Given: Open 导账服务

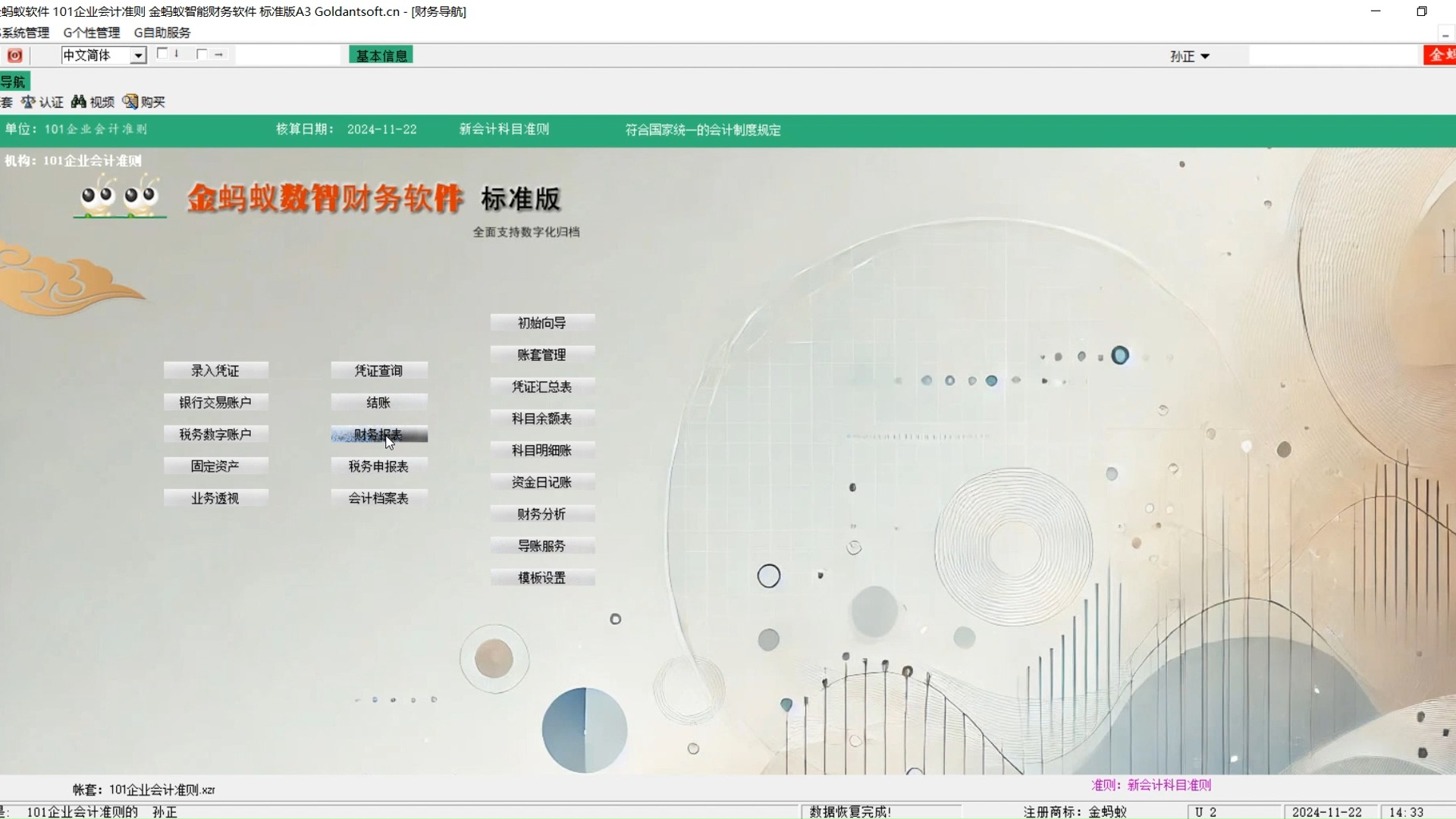Looking at the screenshot, I should (x=542, y=546).
